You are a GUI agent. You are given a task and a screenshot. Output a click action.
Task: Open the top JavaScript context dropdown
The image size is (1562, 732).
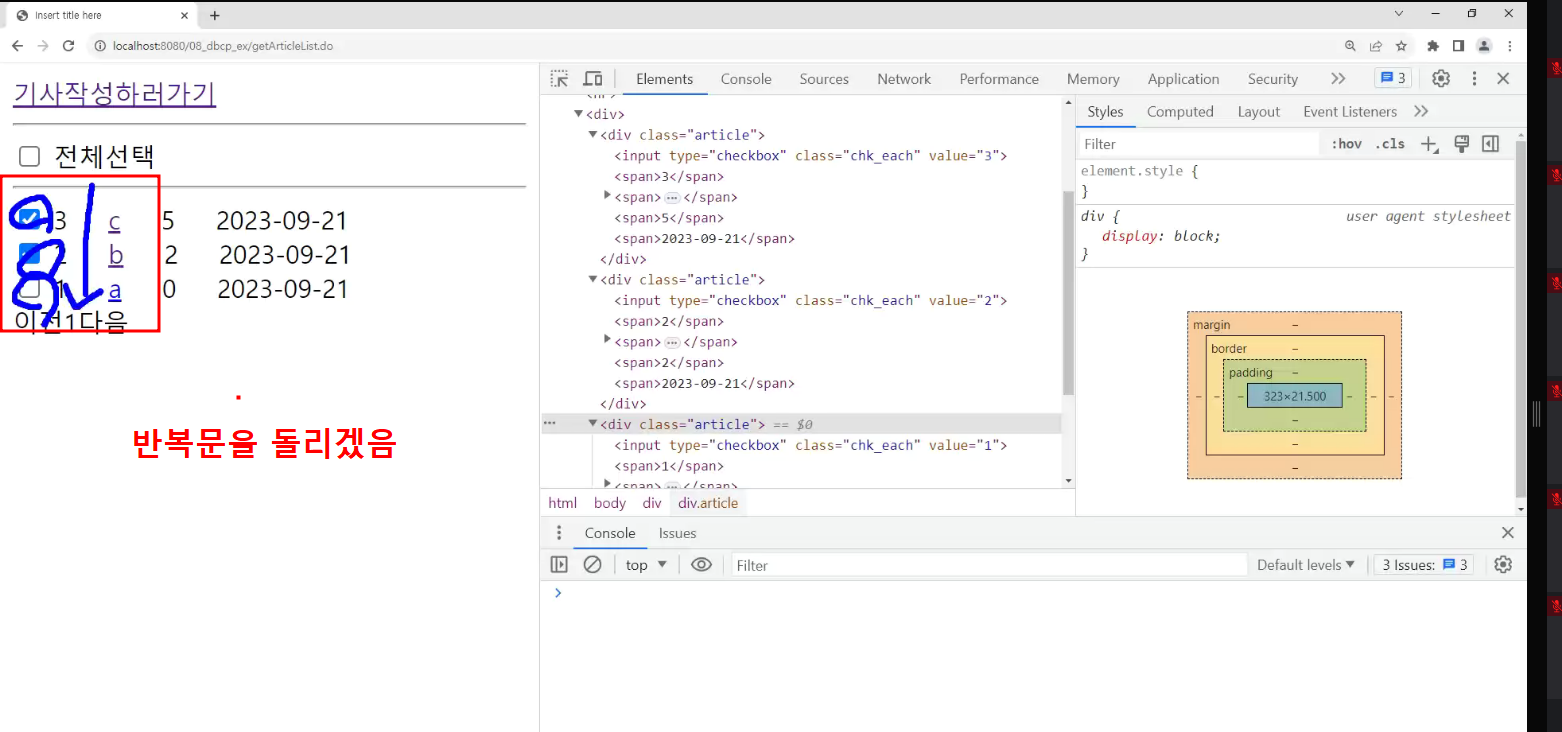pyautogui.click(x=646, y=565)
